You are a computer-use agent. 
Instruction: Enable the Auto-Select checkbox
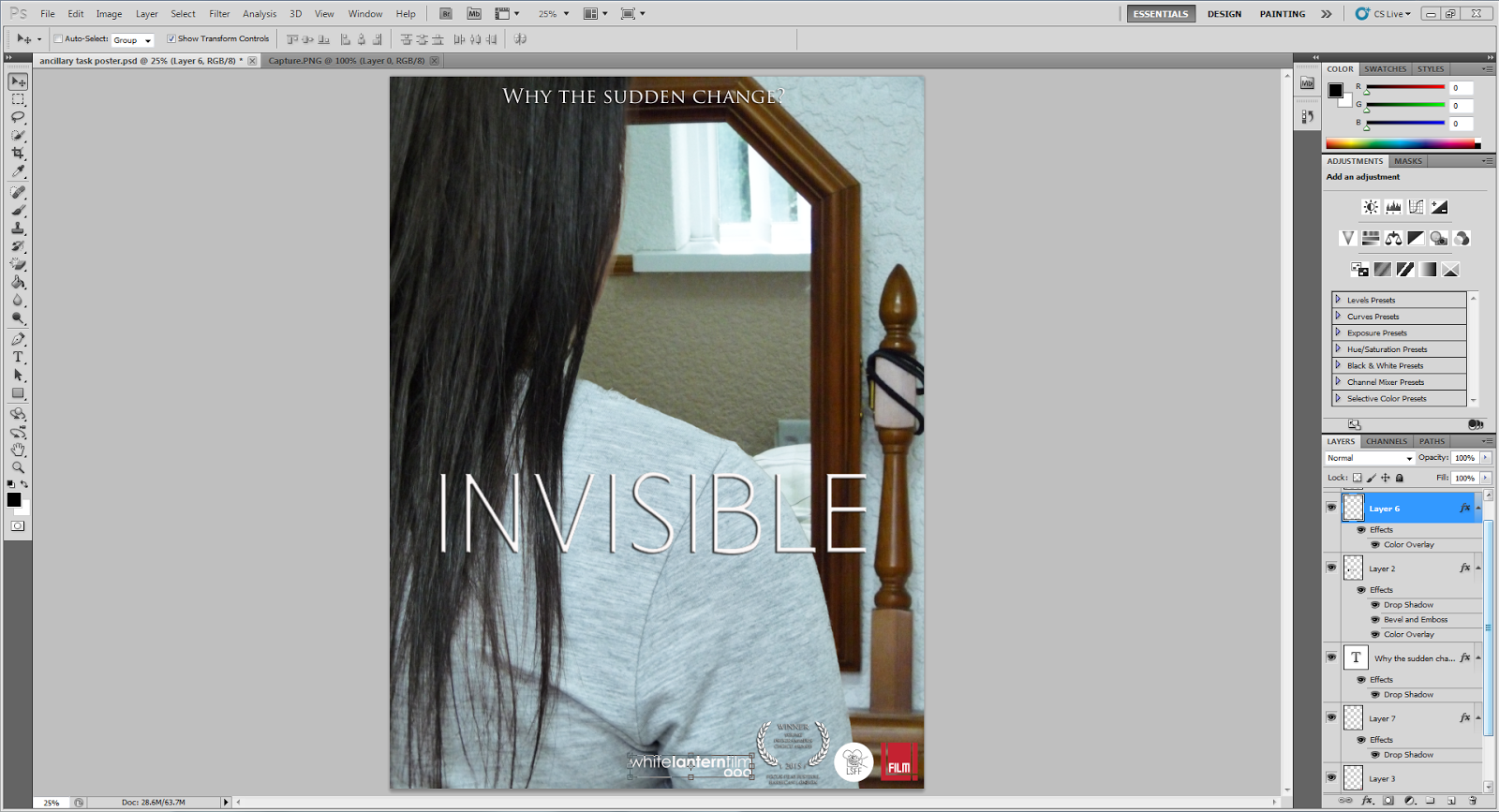tap(58, 38)
